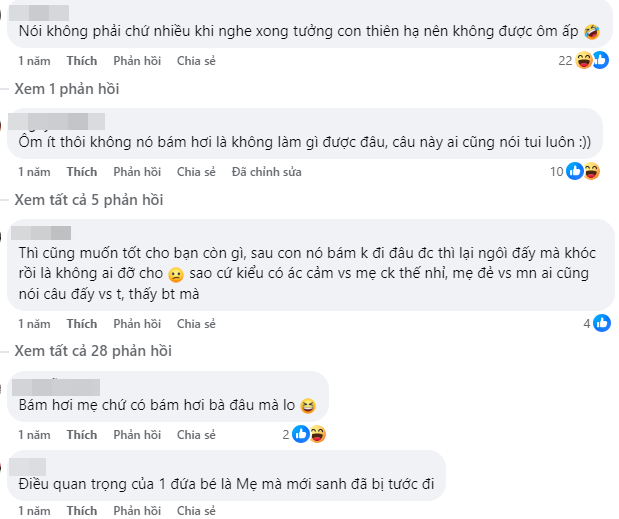Reply to the first comment via "Phản hồi"
The image size is (619, 519).
tap(137, 61)
